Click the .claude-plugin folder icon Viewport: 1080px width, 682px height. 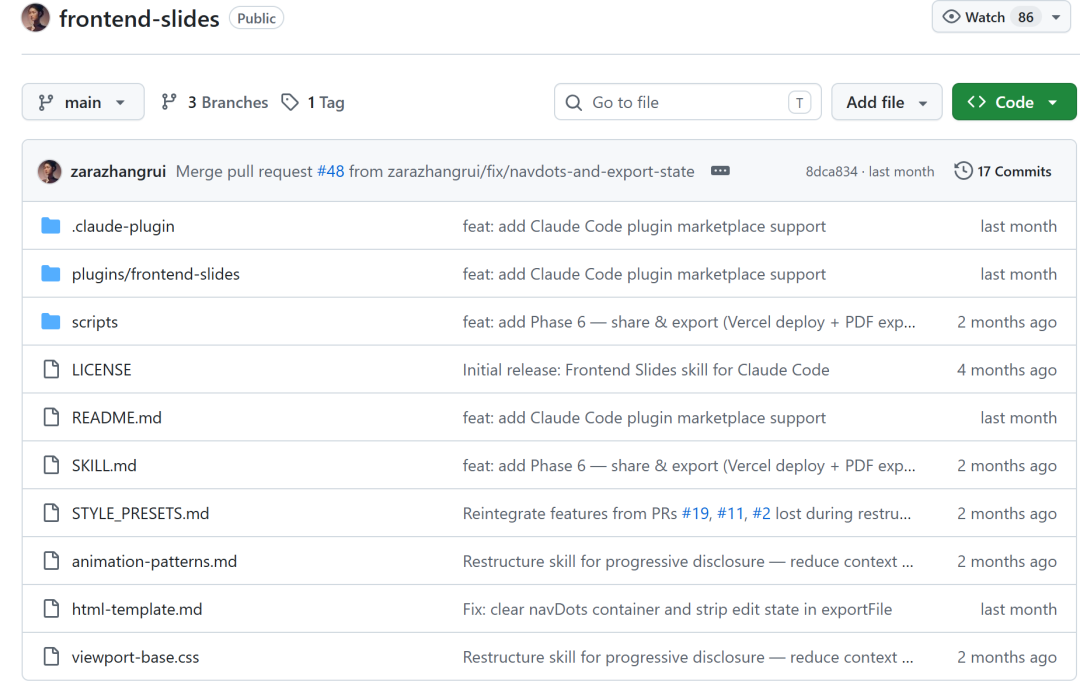click(x=51, y=226)
